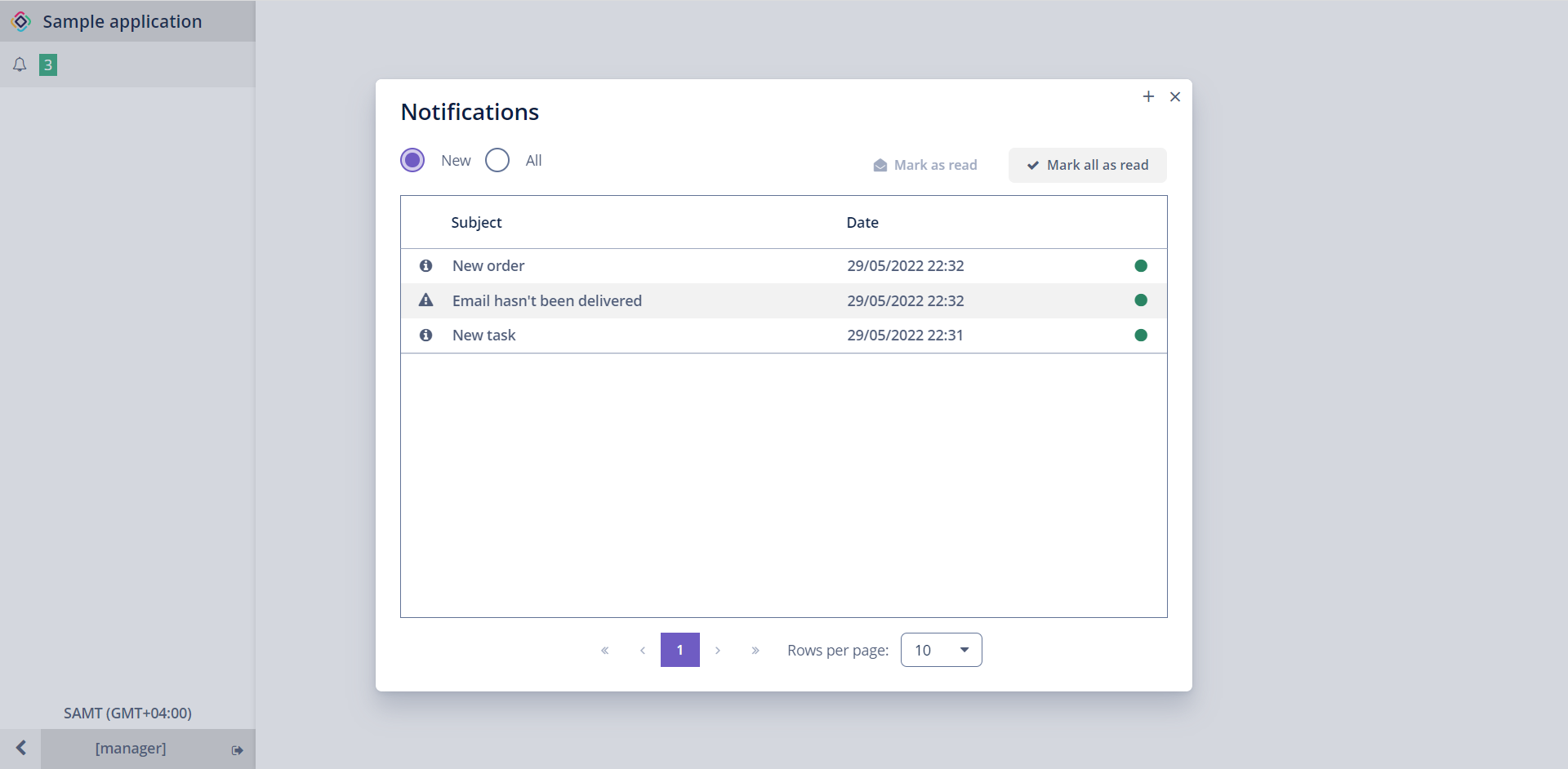This screenshot has height=769, width=1568.
Task: Click the info icon beside New order
Action: click(x=425, y=265)
